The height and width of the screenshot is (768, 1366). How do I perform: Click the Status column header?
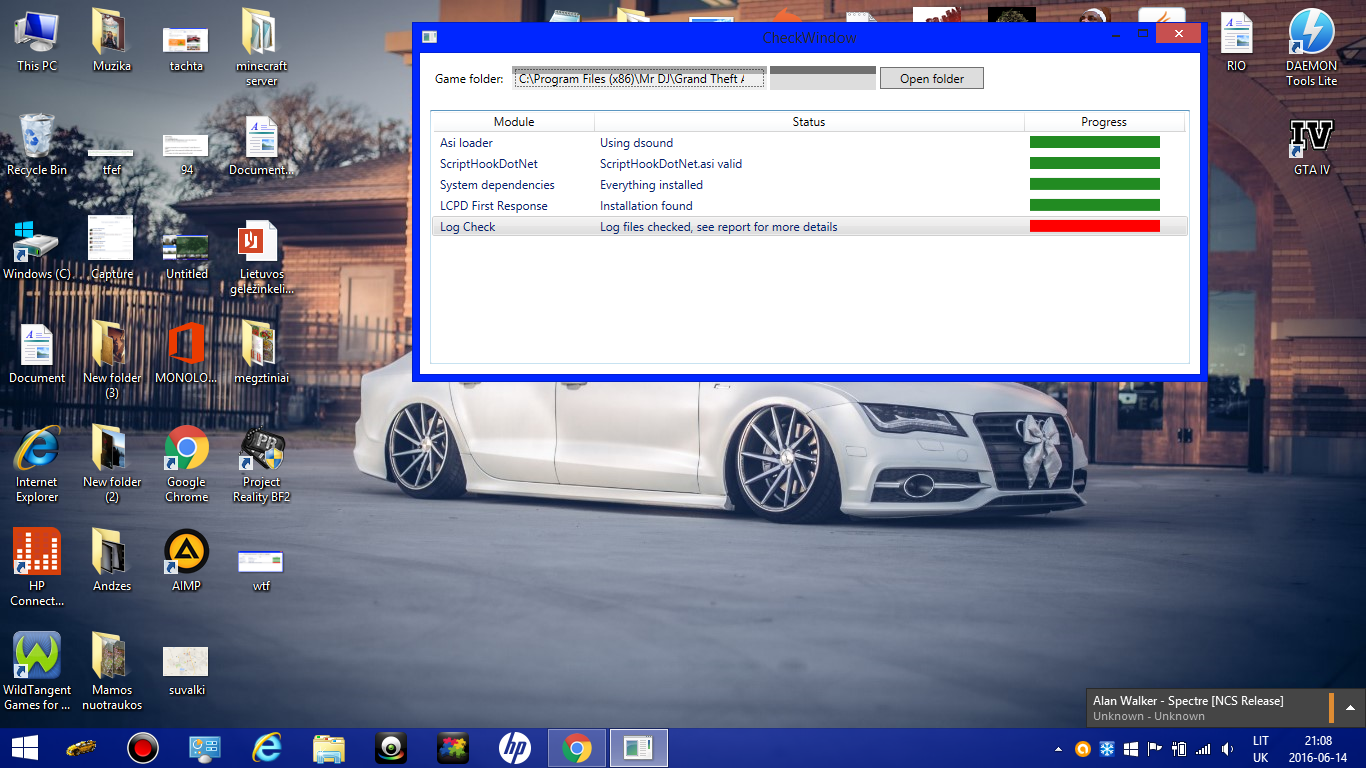pos(808,122)
